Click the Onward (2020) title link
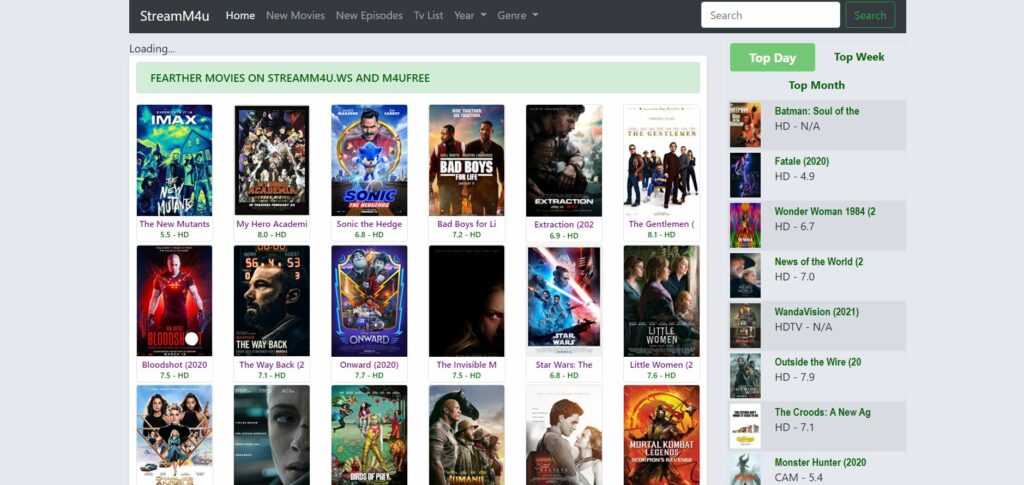1024x485 pixels. click(x=369, y=365)
